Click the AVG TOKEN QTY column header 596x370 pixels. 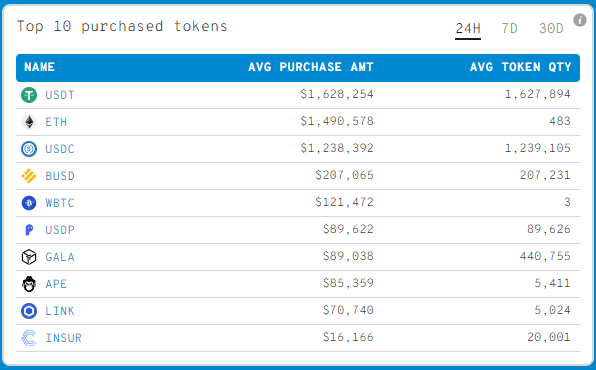(x=520, y=67)
